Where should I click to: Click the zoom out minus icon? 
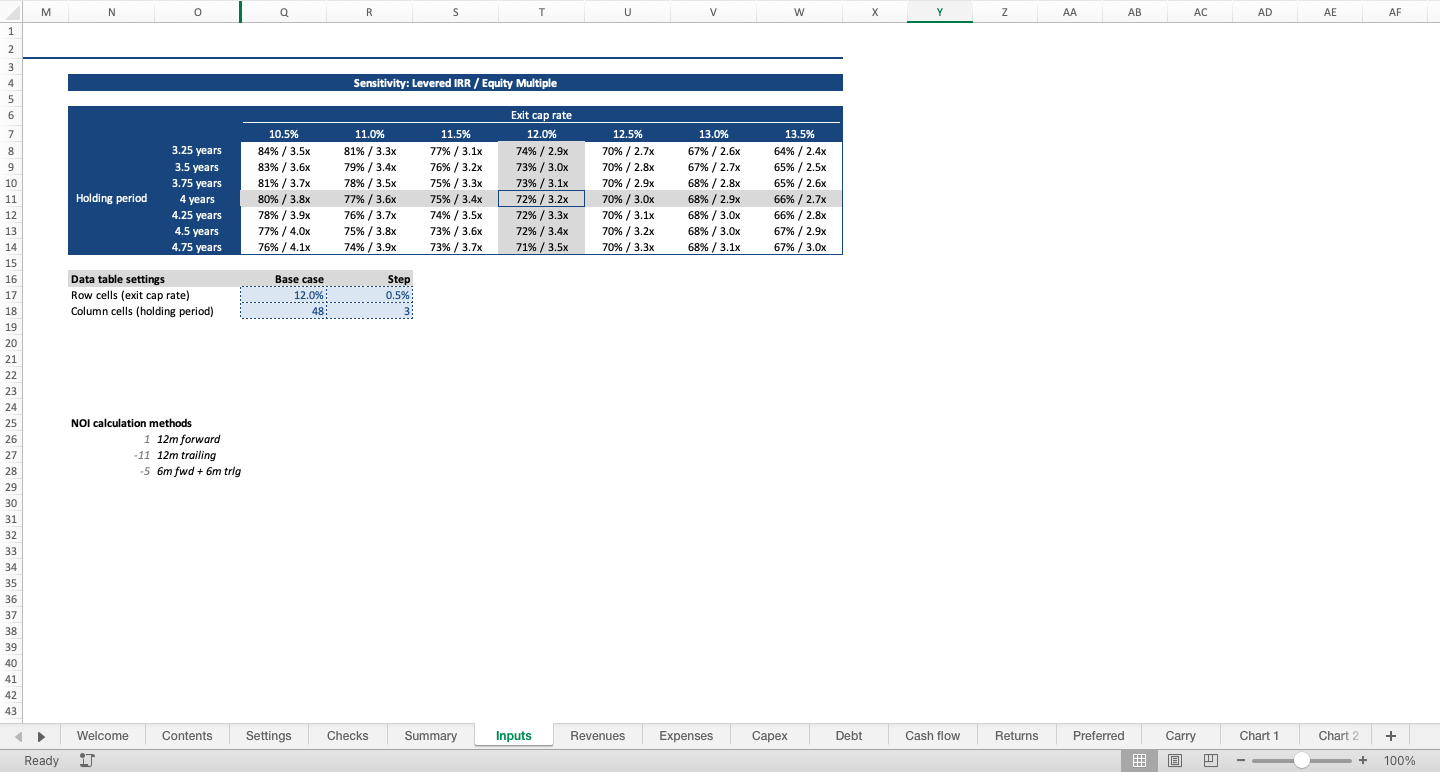[1240, 760]
